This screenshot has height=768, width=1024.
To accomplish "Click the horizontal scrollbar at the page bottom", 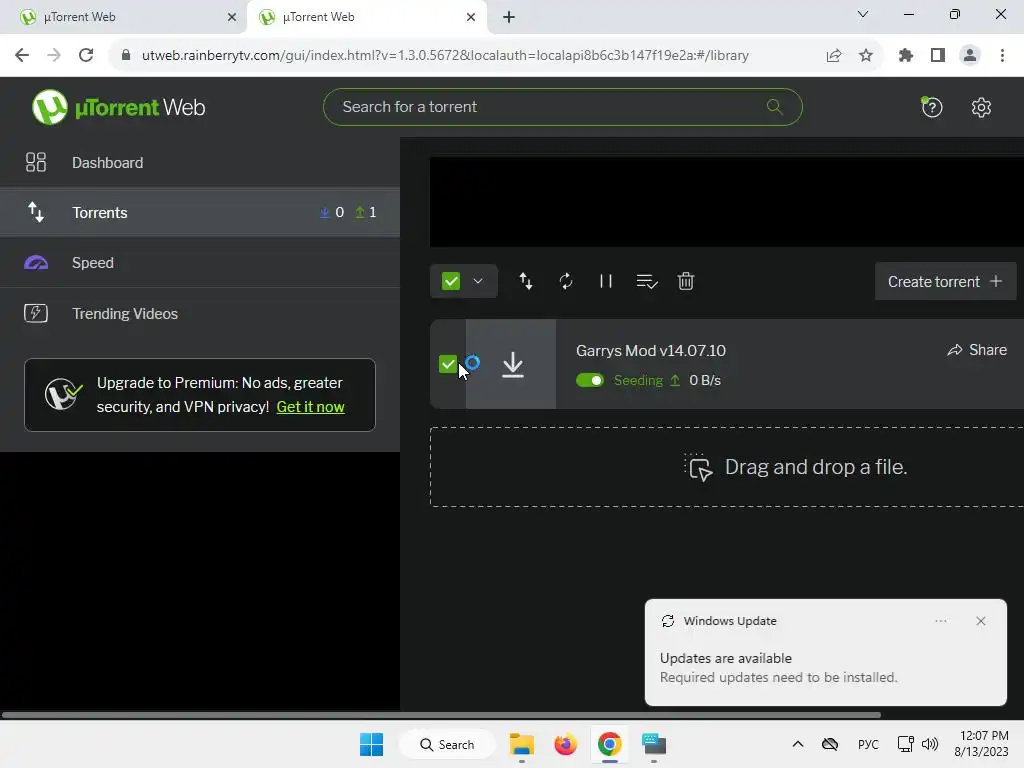I will coord(441,715).
